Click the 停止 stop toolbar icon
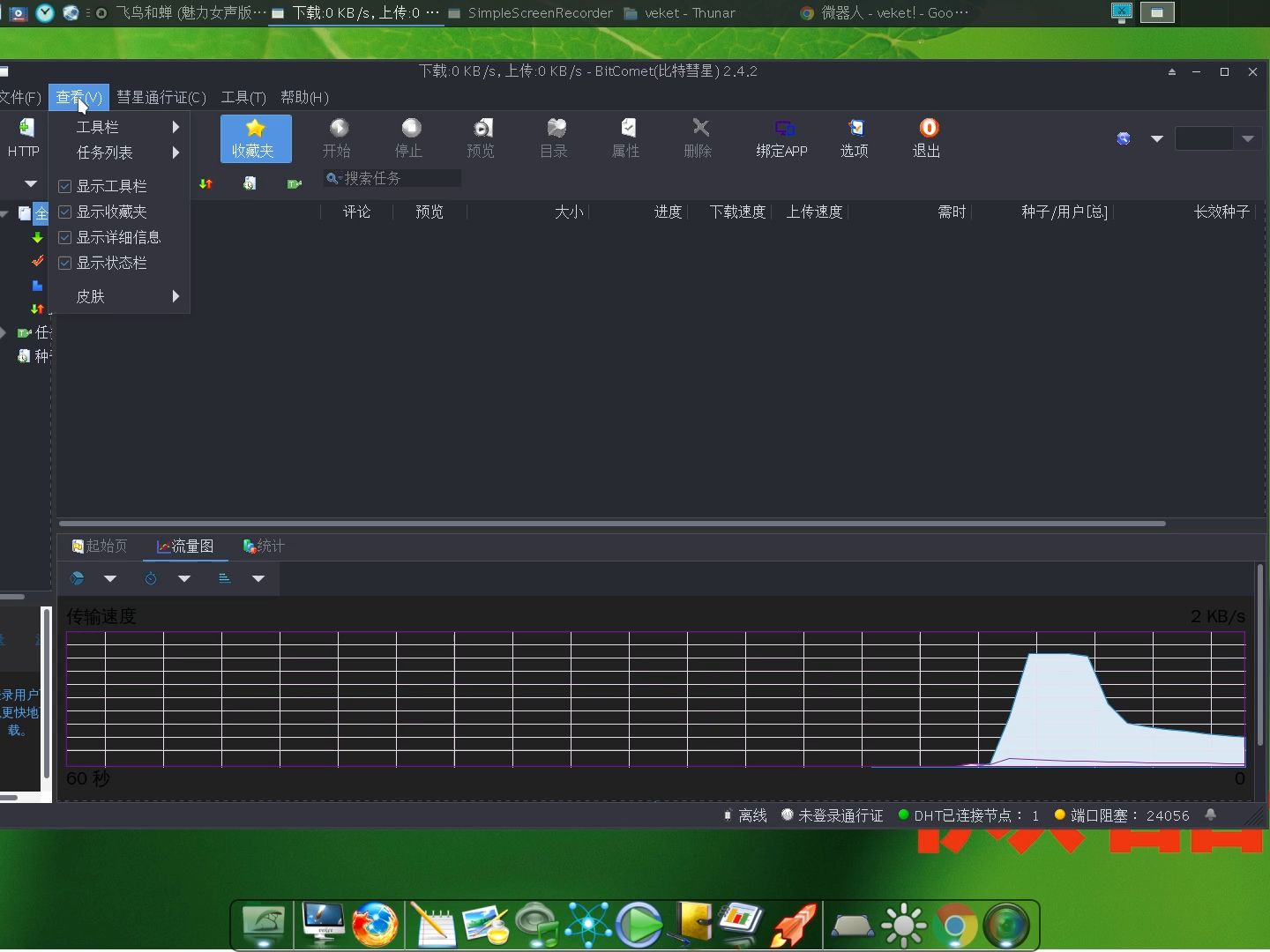 tap(410, 138)
